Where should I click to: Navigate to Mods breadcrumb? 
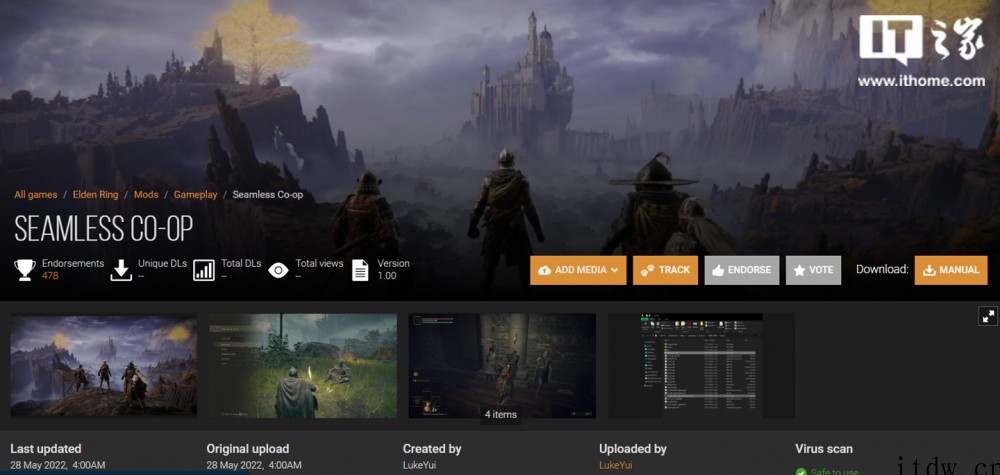tap(146, 194)
